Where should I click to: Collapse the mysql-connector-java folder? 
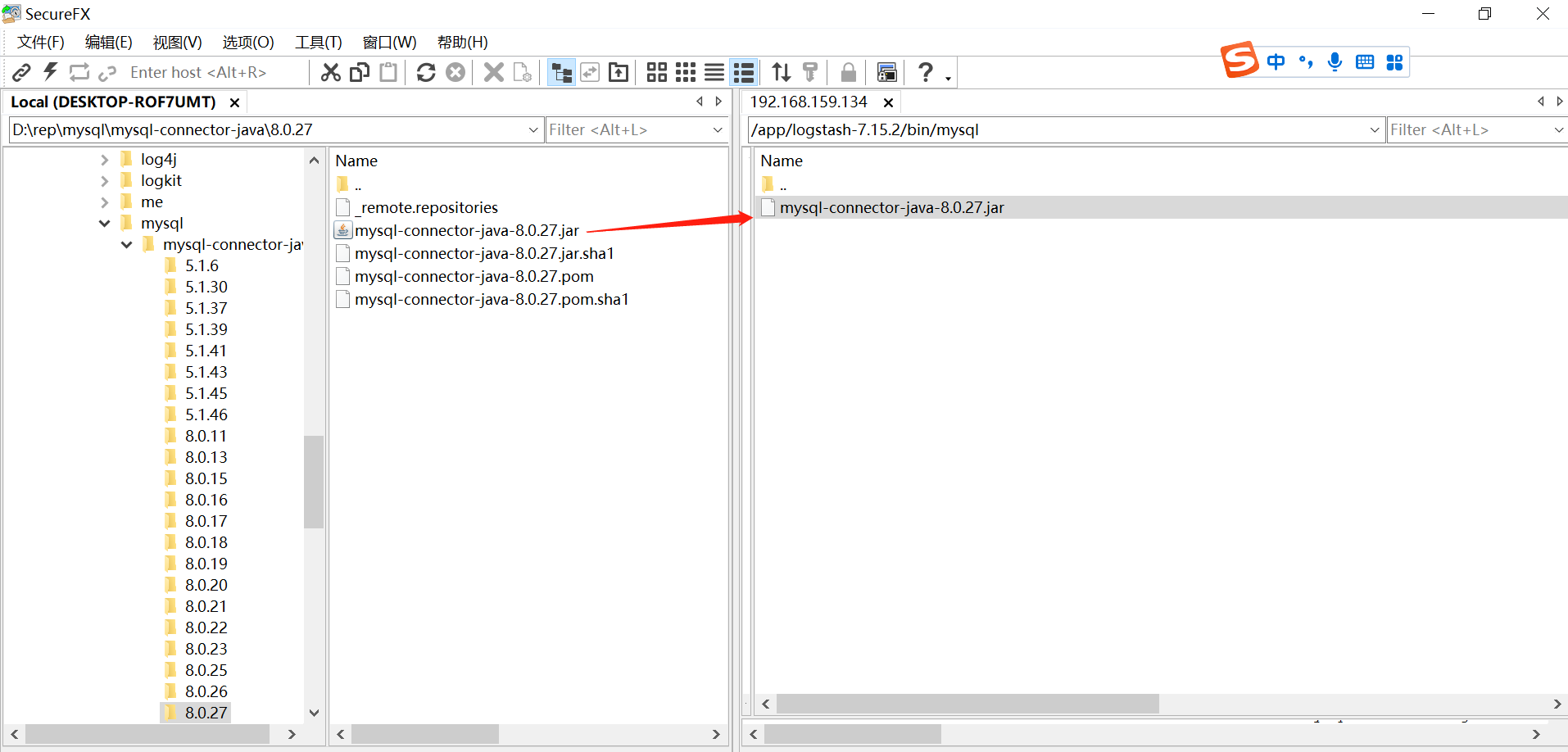[x=126, y=245]
